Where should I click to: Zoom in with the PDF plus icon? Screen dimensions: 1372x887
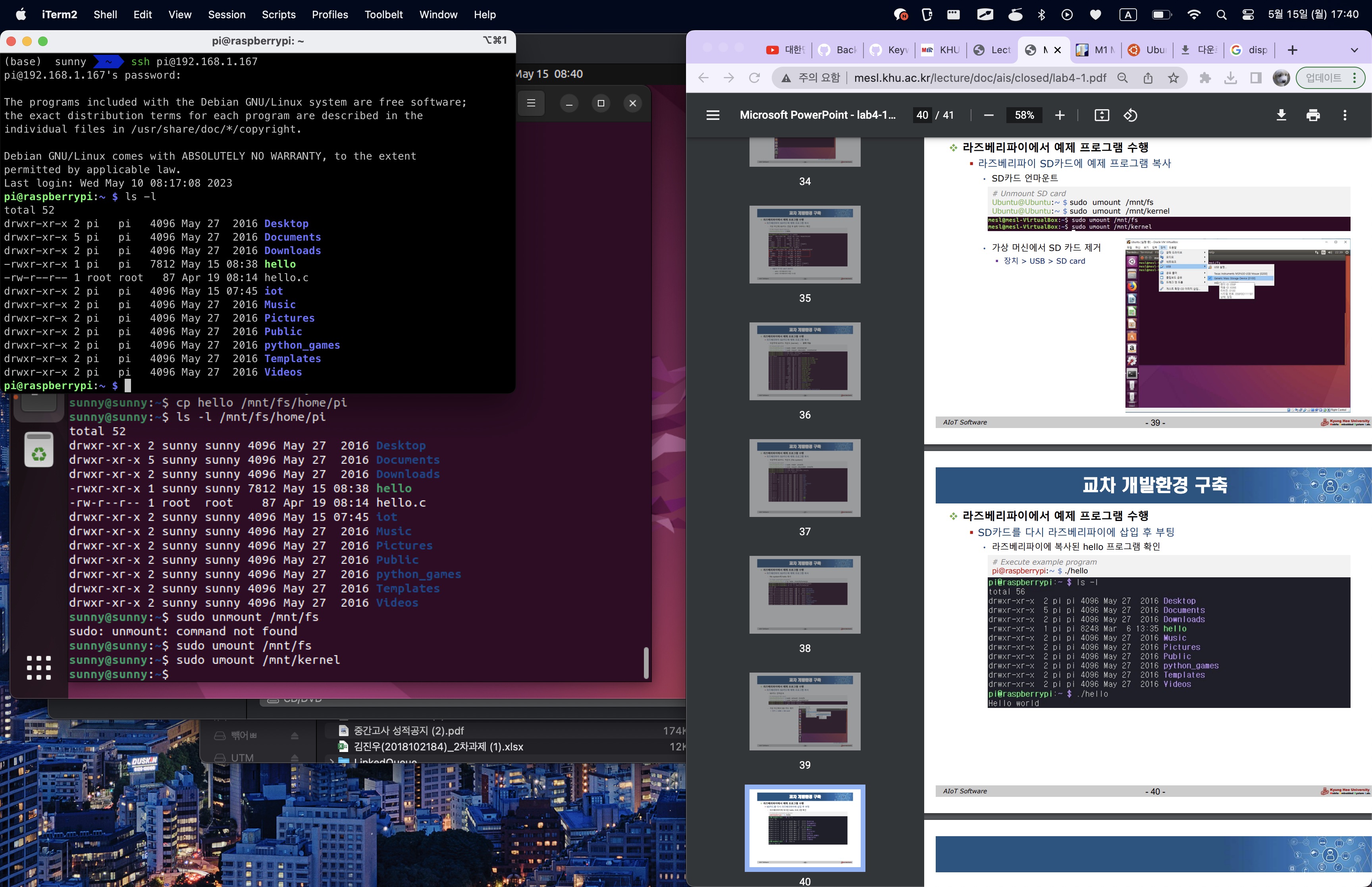coord(1060,115)
